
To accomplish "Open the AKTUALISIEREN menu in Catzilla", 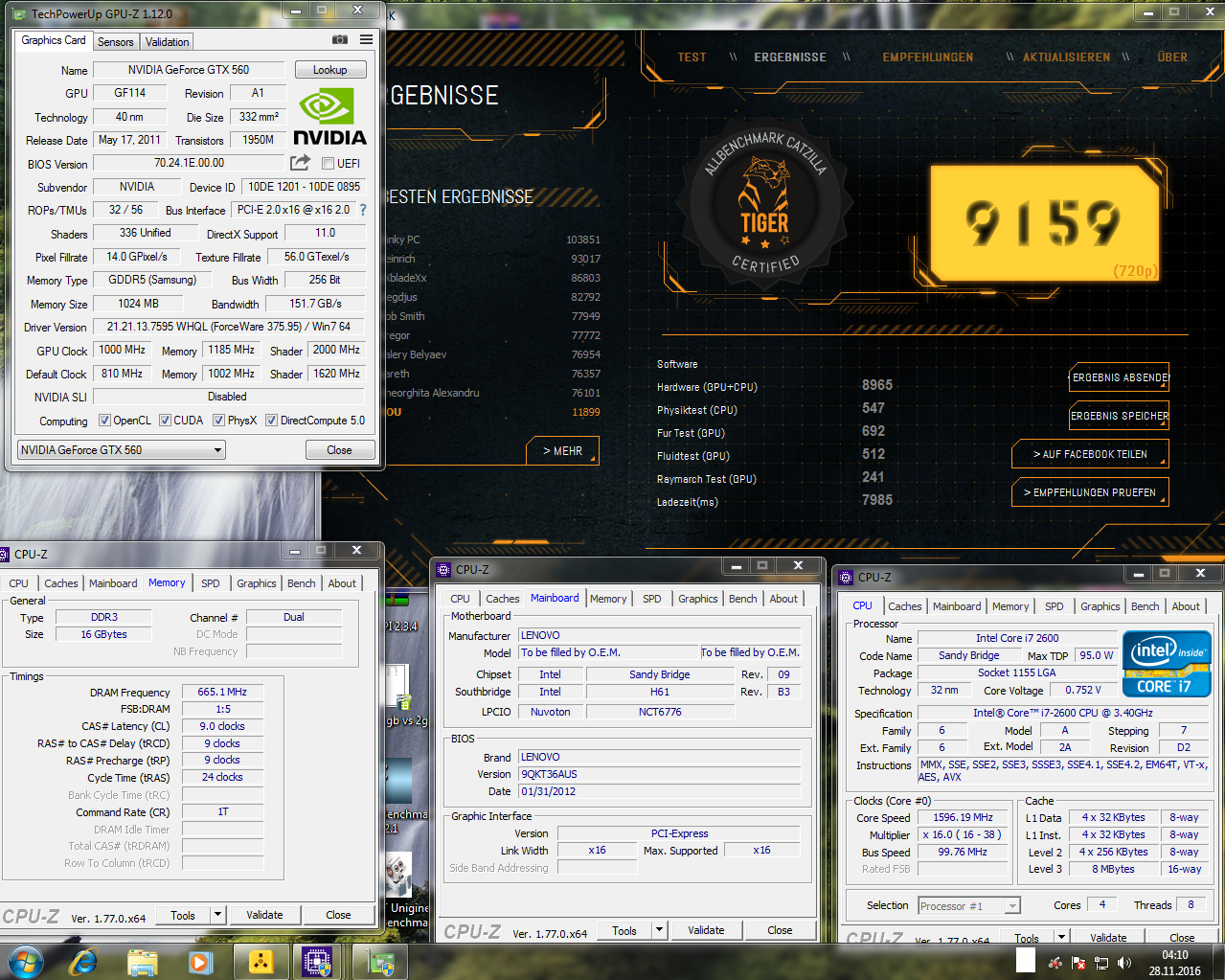I will (1067, 57).
